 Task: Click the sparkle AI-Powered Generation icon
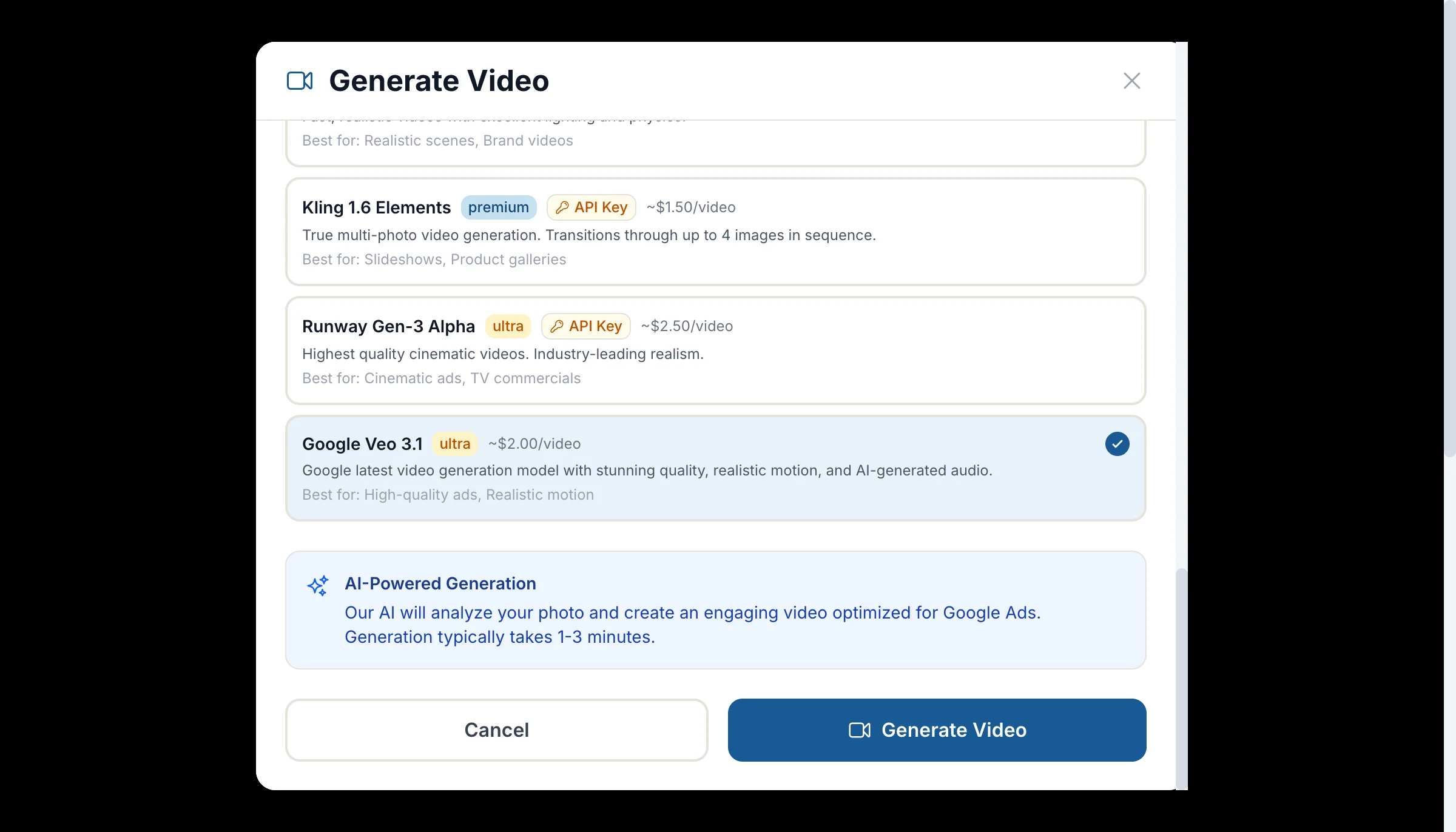[x=318, y=586]
